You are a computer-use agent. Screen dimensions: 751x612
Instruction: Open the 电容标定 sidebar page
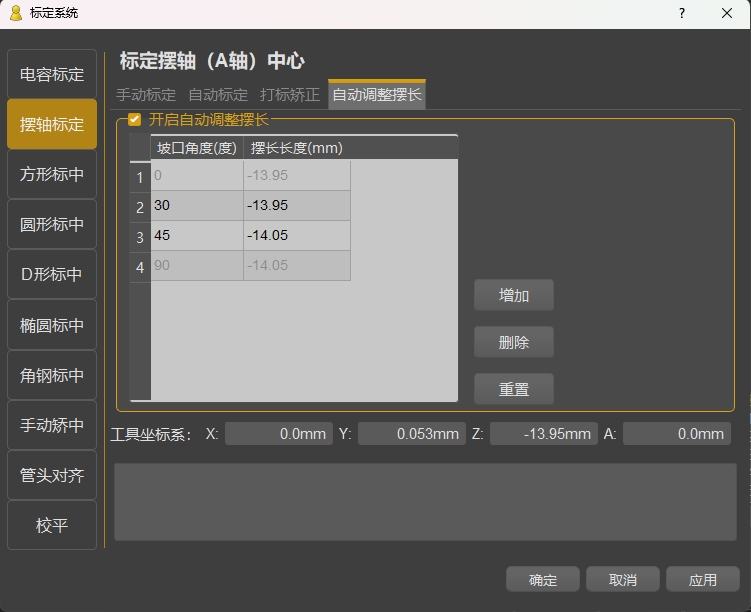52,74
